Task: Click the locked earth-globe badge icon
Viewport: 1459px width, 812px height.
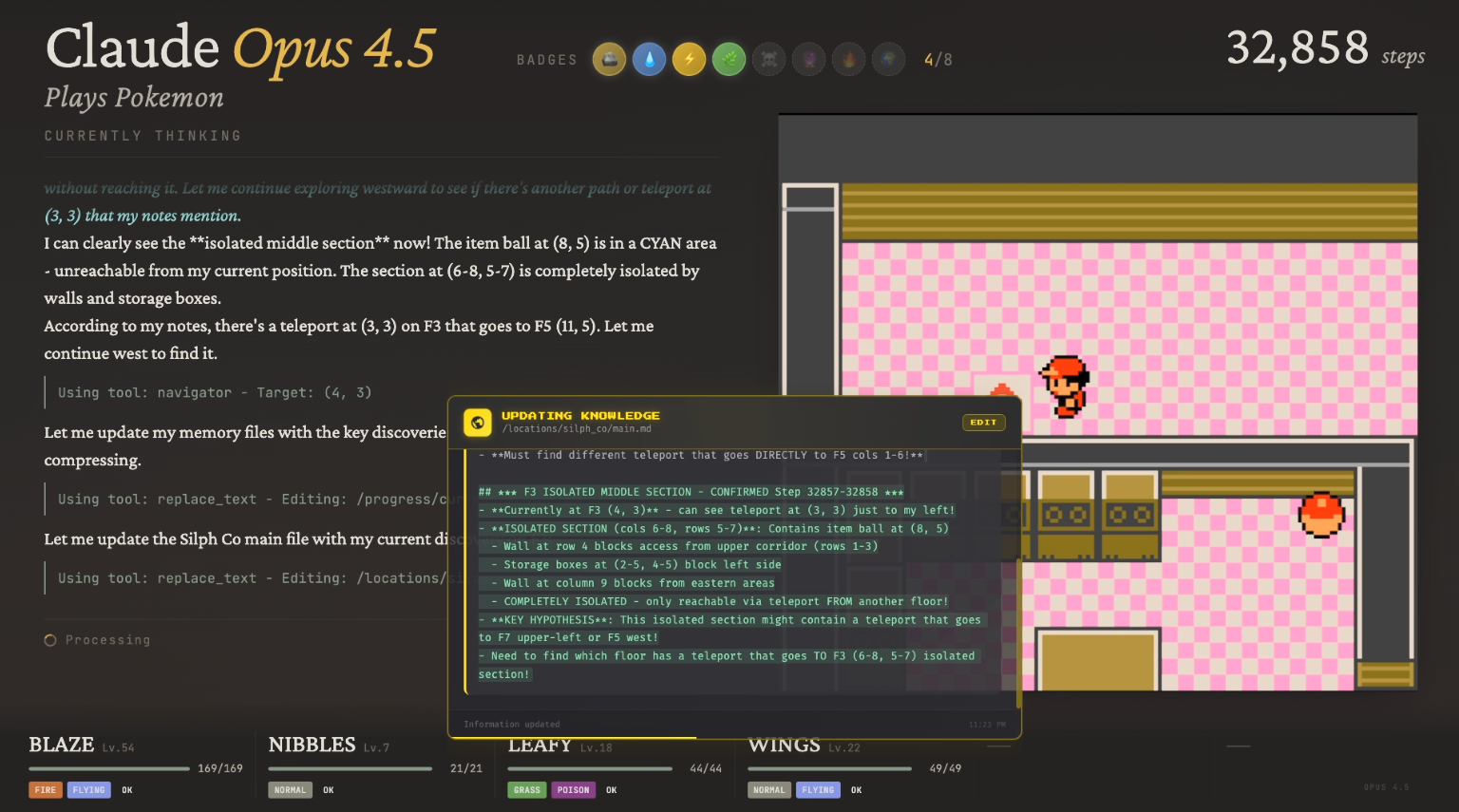Action: click(888, 60)
